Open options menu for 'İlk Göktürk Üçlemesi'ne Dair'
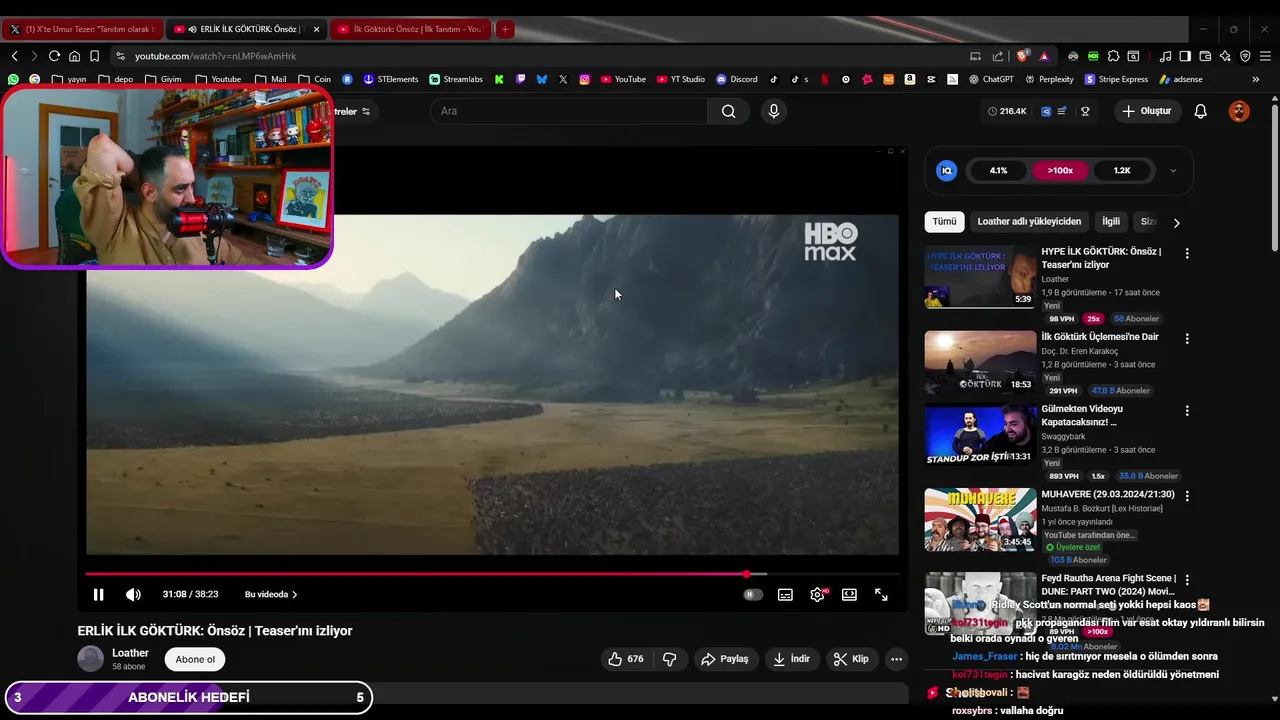 coord(1187,339)
